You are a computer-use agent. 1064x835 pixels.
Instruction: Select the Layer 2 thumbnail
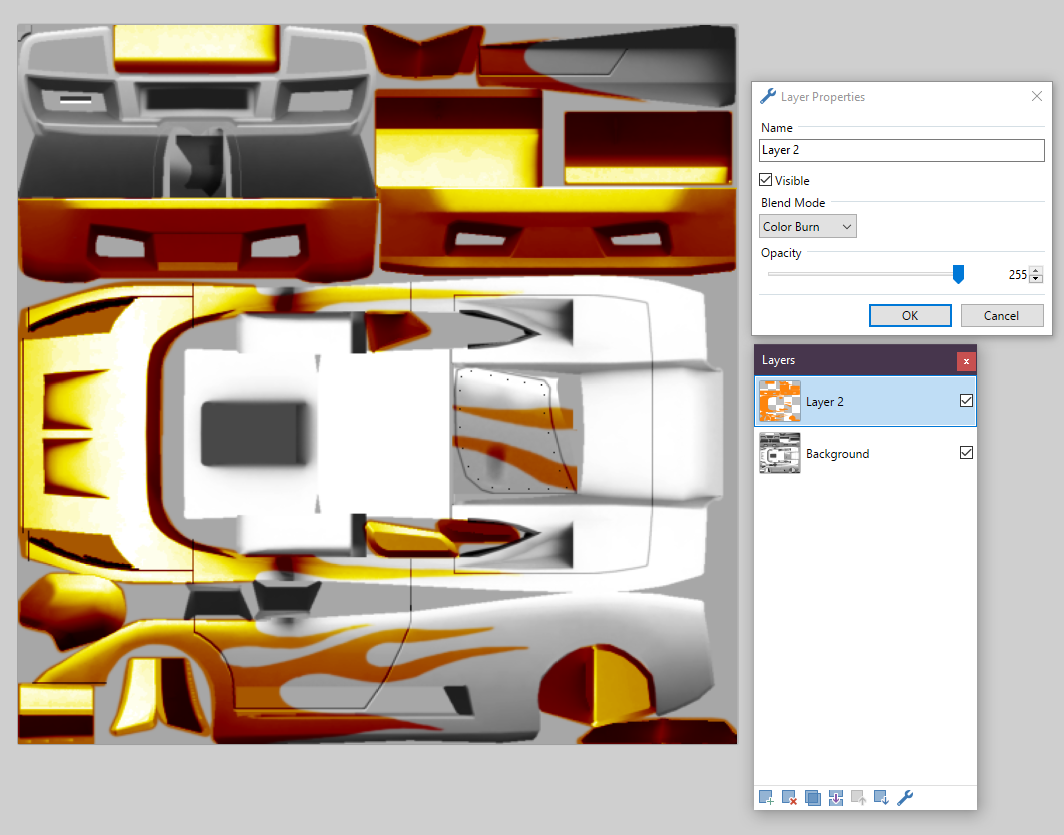780,401
